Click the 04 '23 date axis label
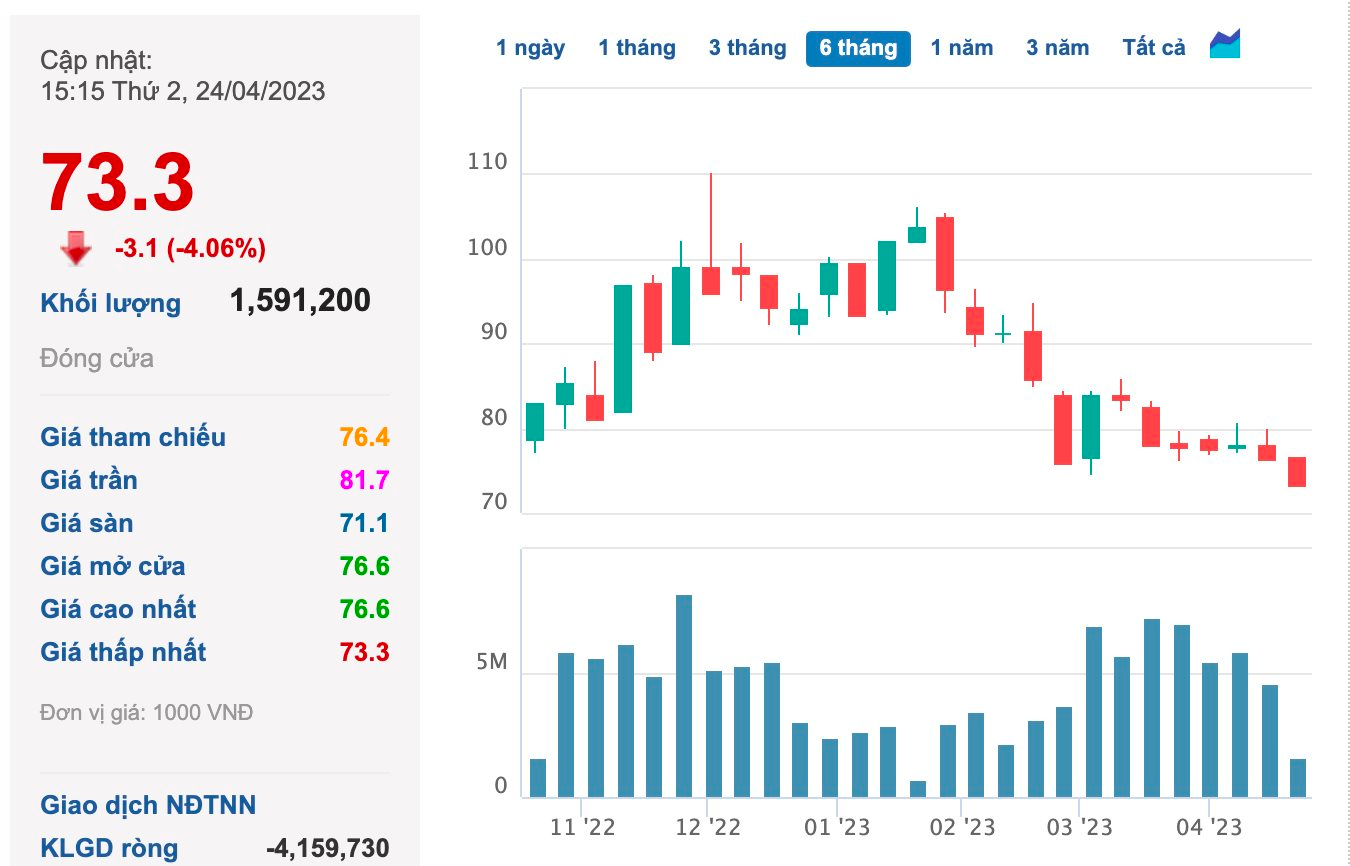The image size is (1350, 866). coord(1209,828)
